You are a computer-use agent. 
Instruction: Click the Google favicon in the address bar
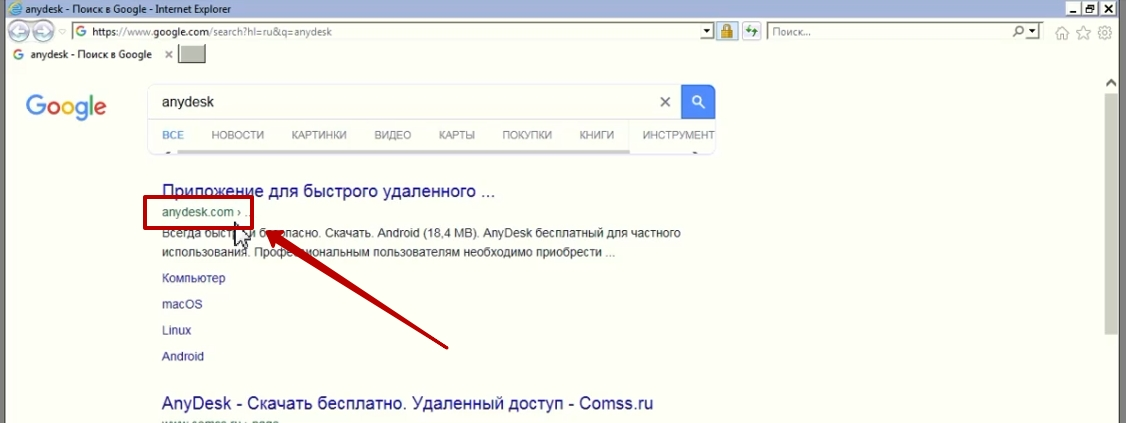pyautogui.click(x=81, y=32)
